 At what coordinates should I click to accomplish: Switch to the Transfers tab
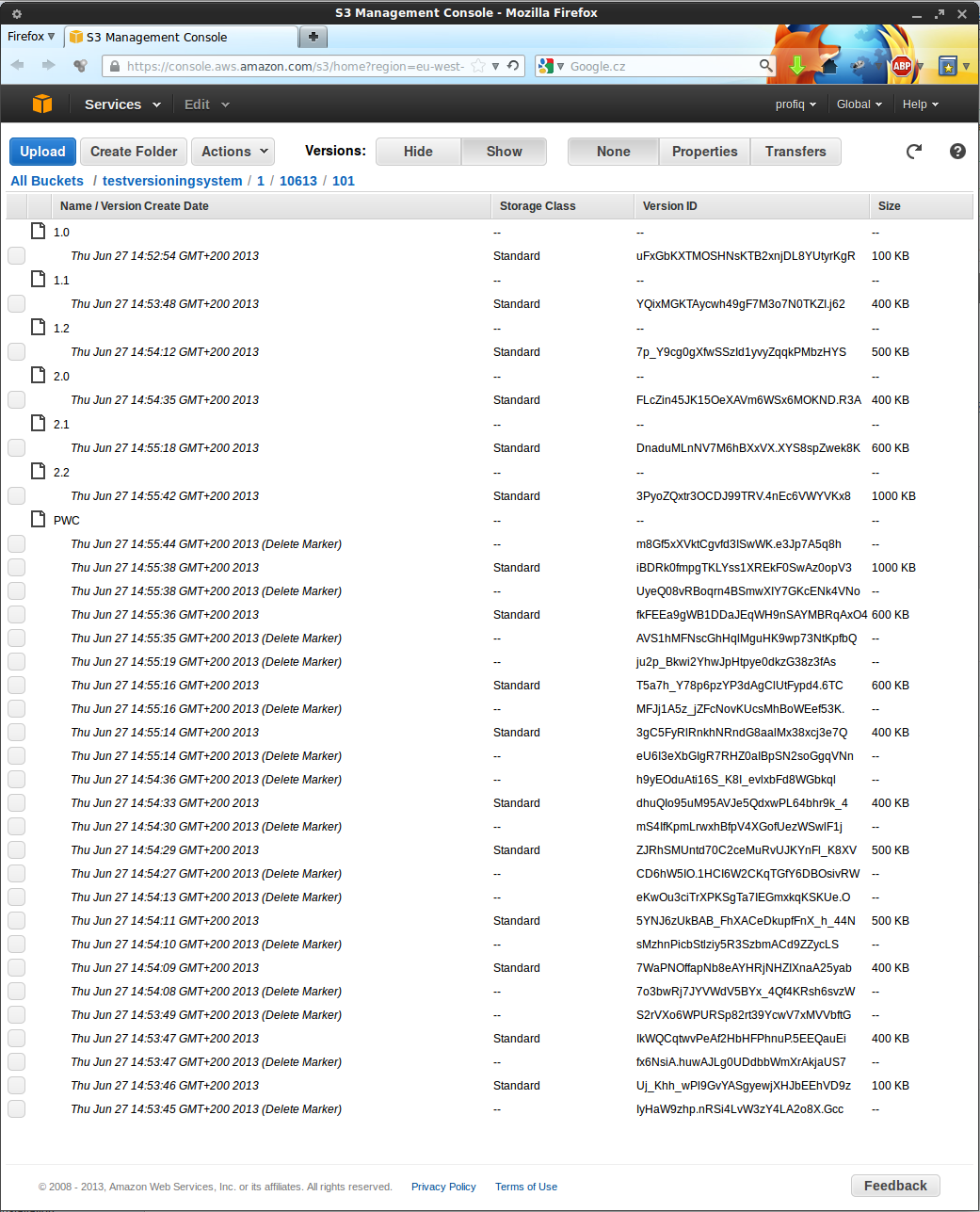click(795, 152)
